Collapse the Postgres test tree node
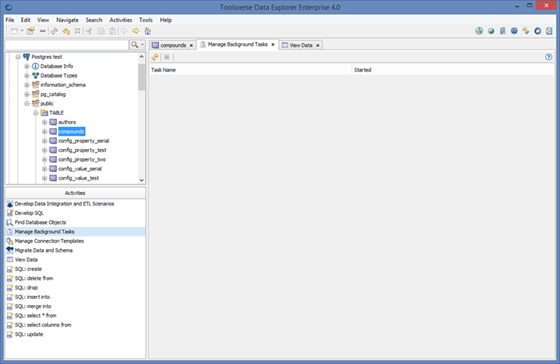 click(x=18, y=57)
